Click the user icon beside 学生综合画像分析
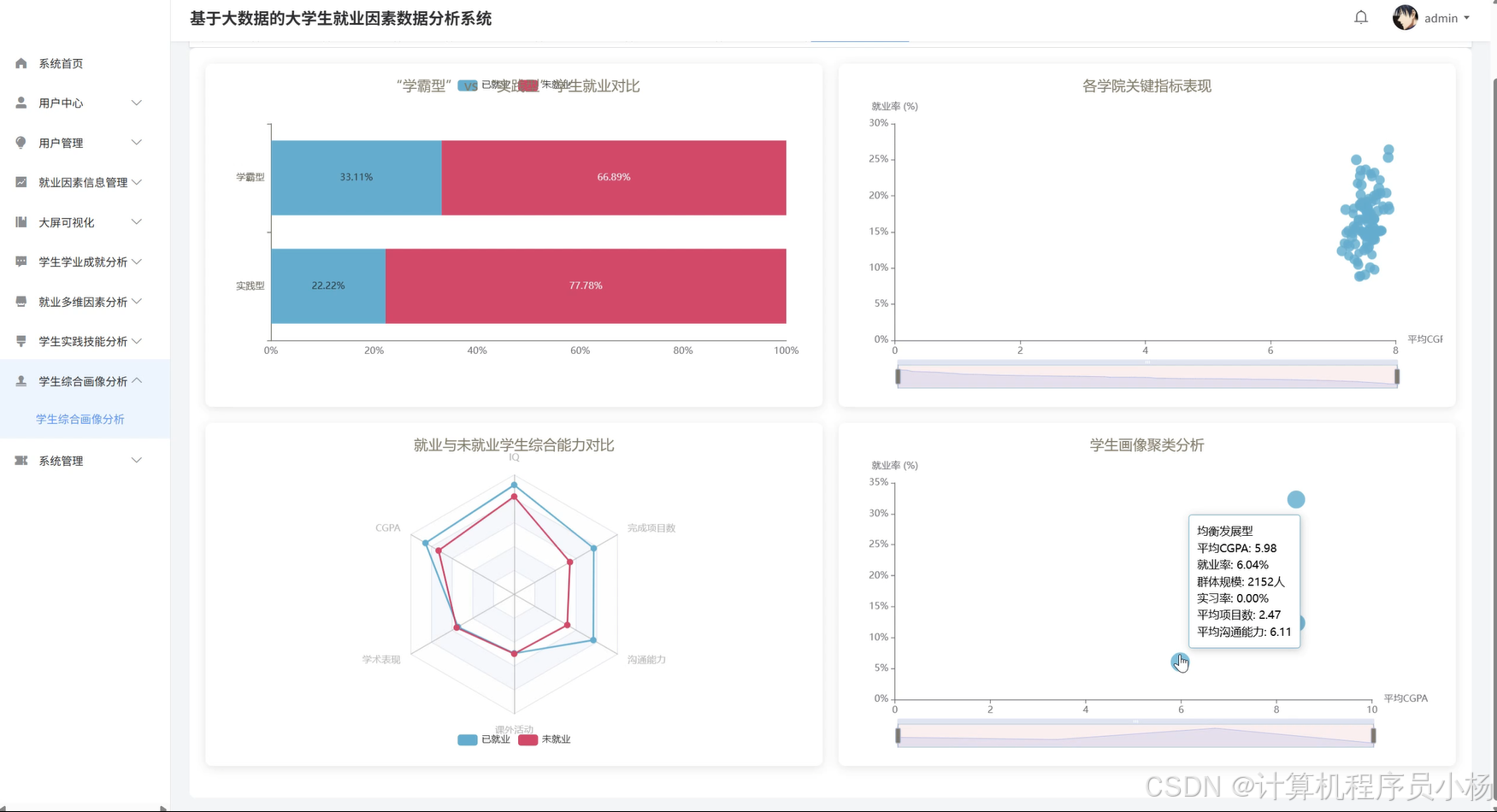 [21, 381]
